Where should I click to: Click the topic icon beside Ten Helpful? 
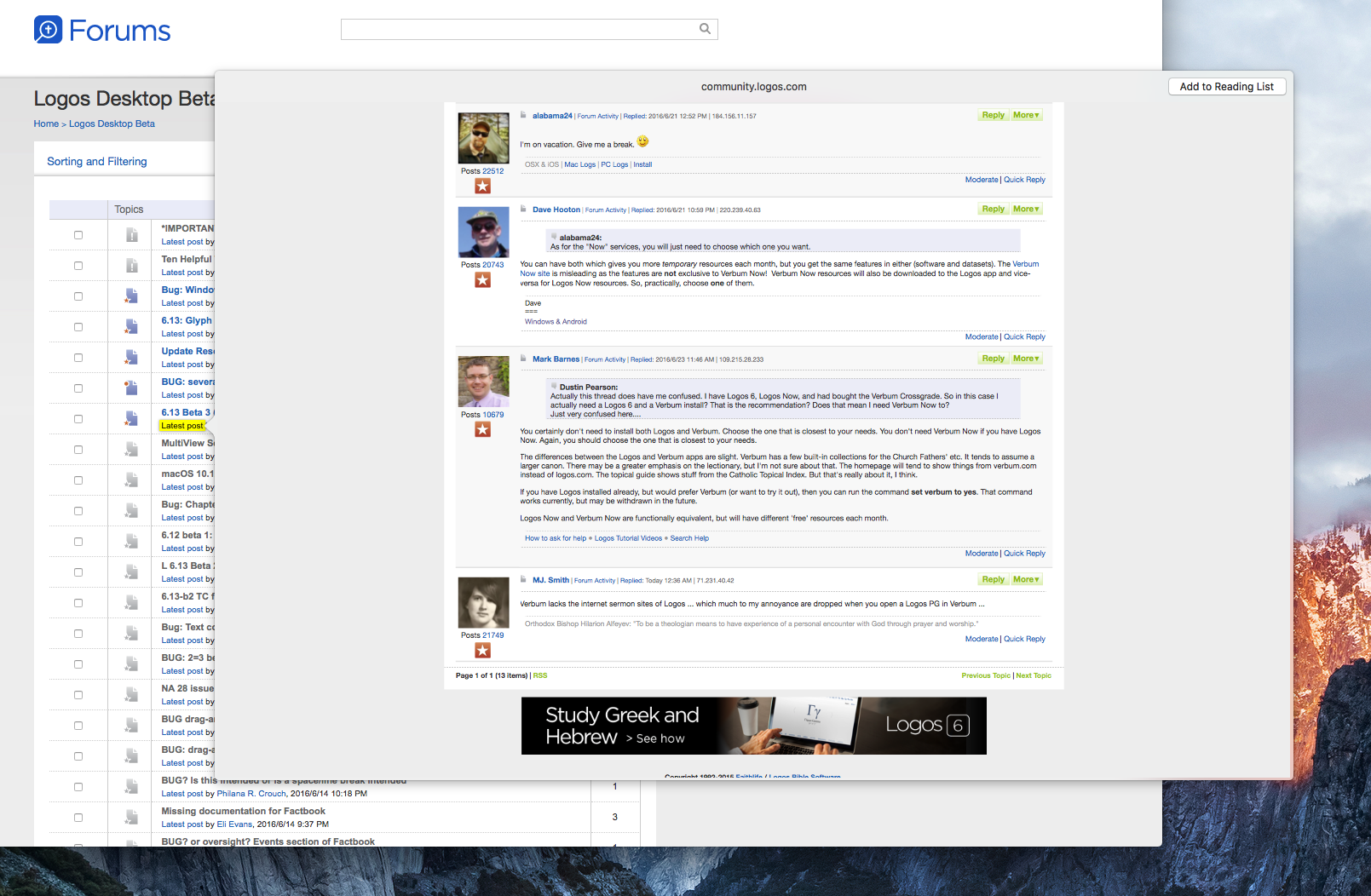tap(131, 266)
